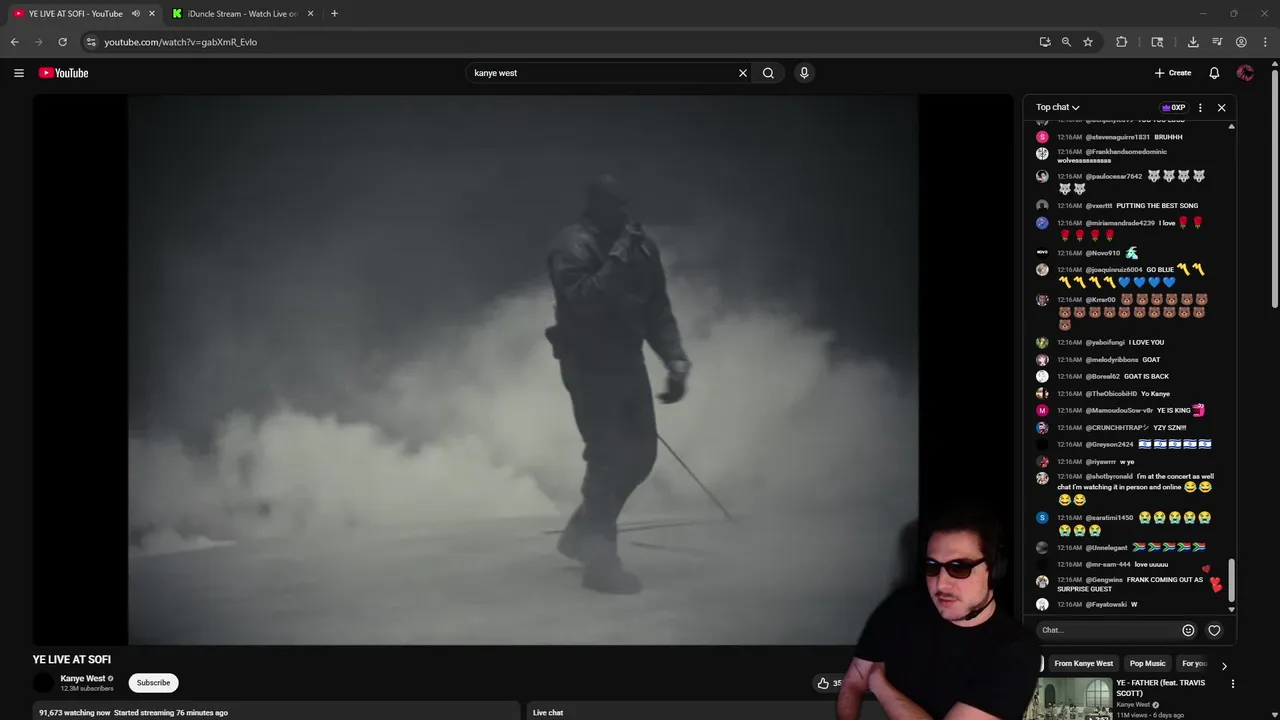The height and width of the screenshot is (720, 1280).
Task: Show more chips with right arrow
Action: click(x=1224, y=665)
